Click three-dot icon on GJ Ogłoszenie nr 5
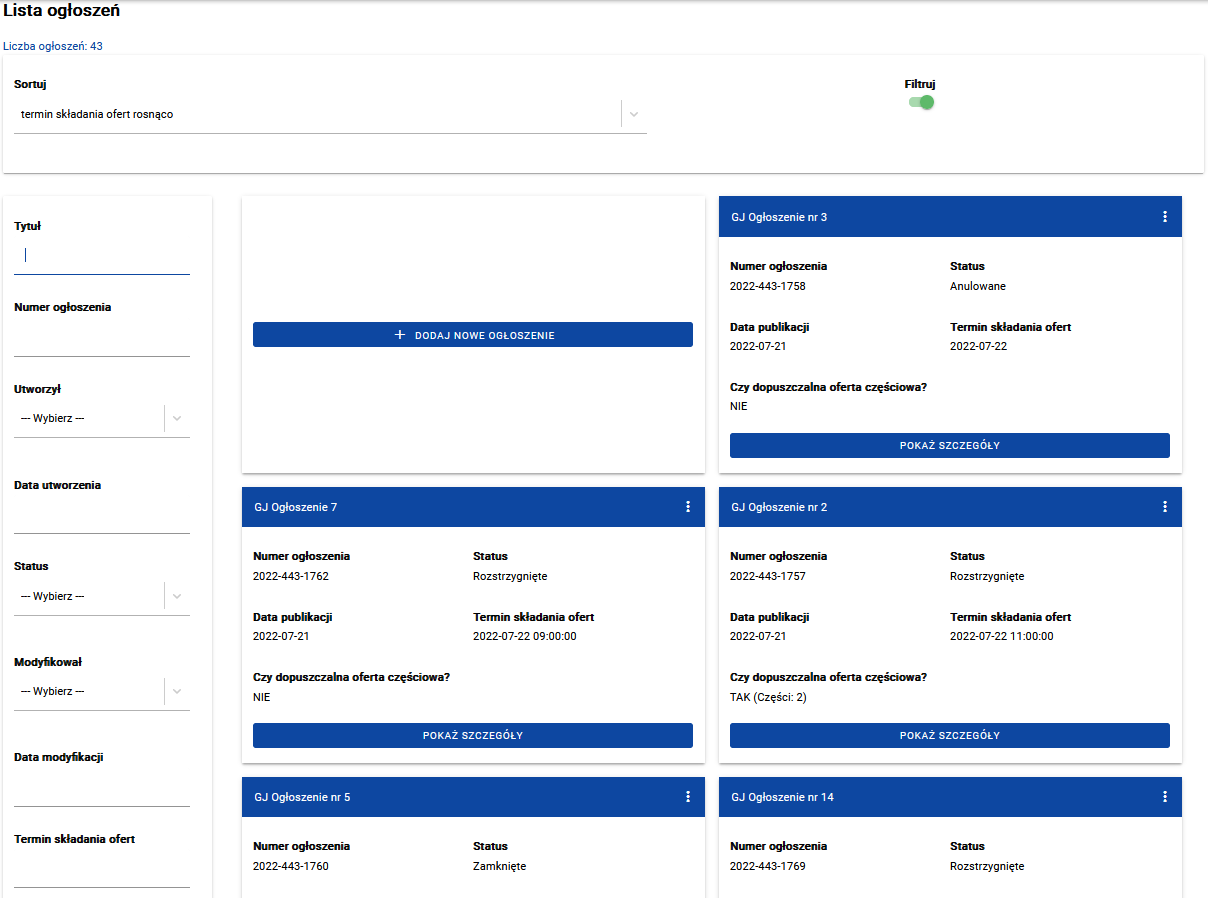 [x=688, y=797]
